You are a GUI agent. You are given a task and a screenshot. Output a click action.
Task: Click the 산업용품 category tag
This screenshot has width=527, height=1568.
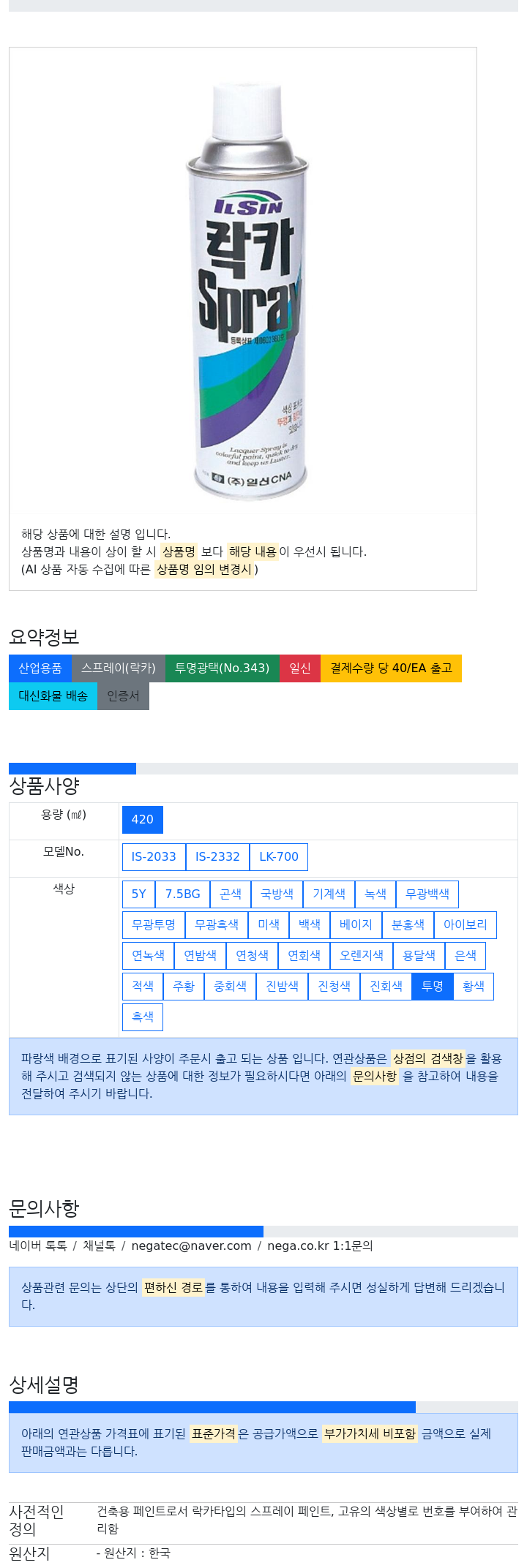point(40,668)
